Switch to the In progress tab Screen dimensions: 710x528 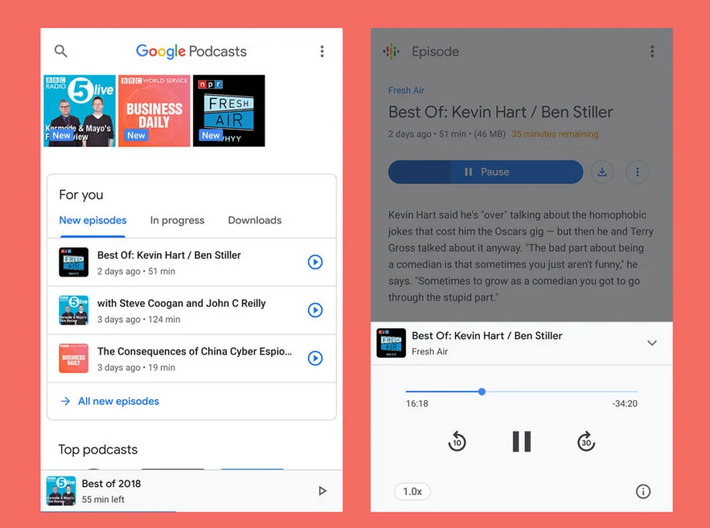click(x=177, y=221)
